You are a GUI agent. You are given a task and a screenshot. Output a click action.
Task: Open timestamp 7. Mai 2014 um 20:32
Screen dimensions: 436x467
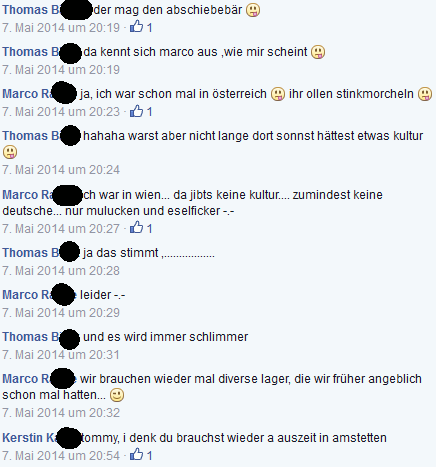tap(61, 413)
